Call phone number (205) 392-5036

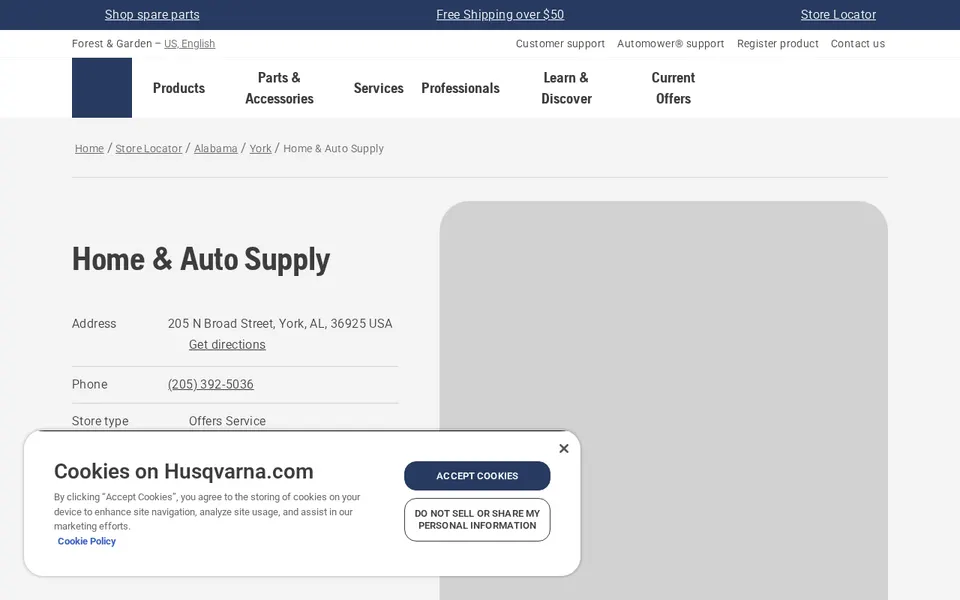click(x=211, y=384)
